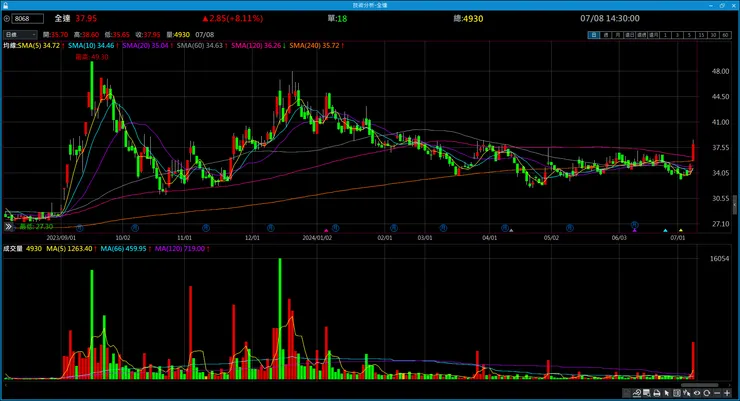Click the 成交量 volume panel label

[x=13, y=249]
